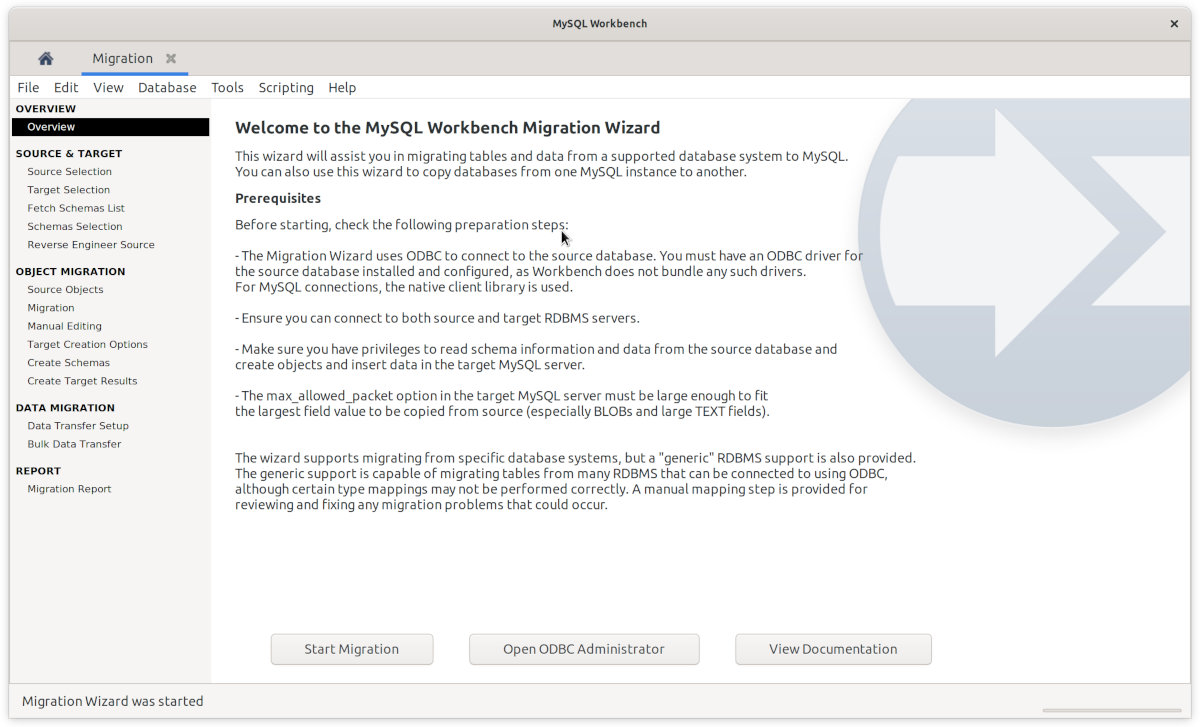Open Migration Report in sidebar

[69, 489]
